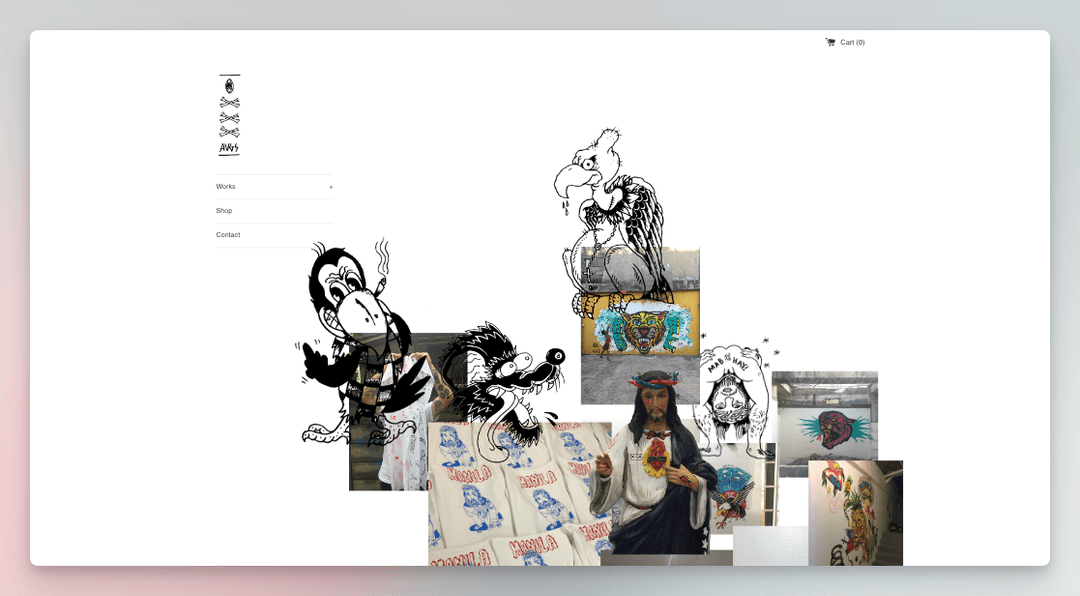Screen dimensions: 1080x596
Task: Click the handwritten AUGS logo text
Action: (229, 149)
